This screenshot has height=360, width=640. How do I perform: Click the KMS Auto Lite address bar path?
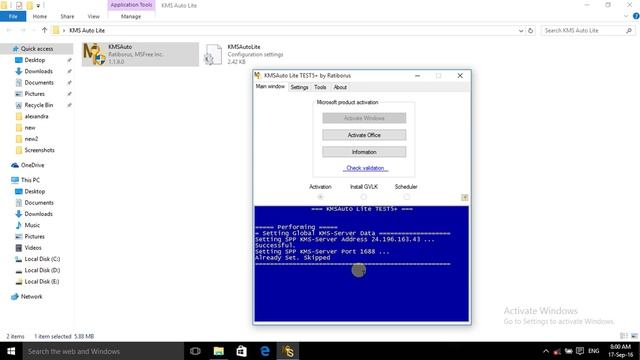tap(87, 31)
